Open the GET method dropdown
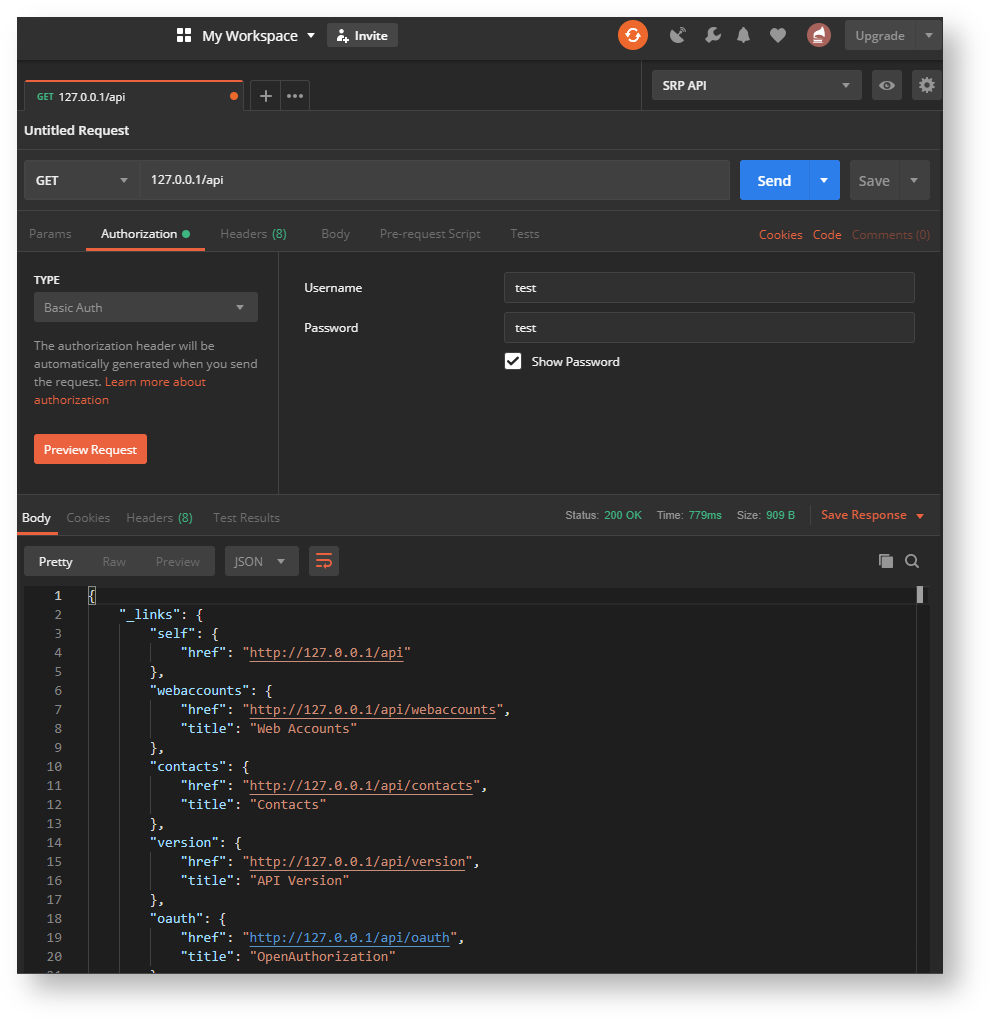This screenshot has width=991, height=1022. [82, 181]
